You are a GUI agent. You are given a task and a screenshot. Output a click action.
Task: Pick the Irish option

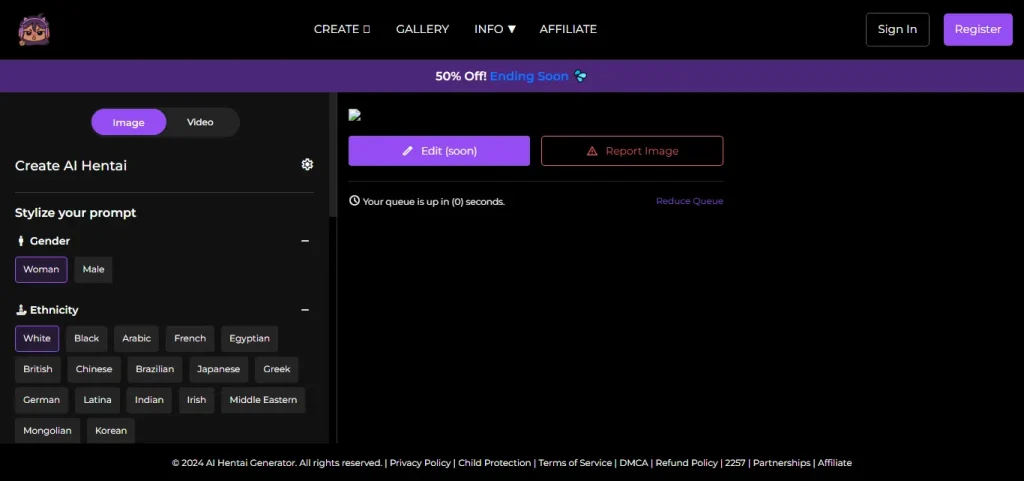(x=197, y=400)
